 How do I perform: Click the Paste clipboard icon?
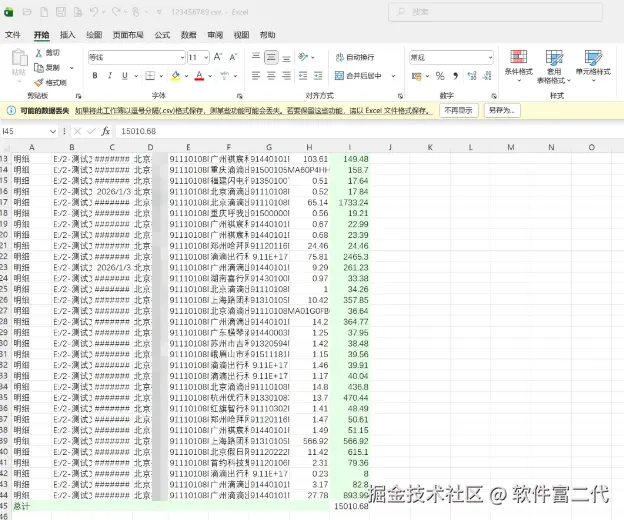(x=19, y=58)
